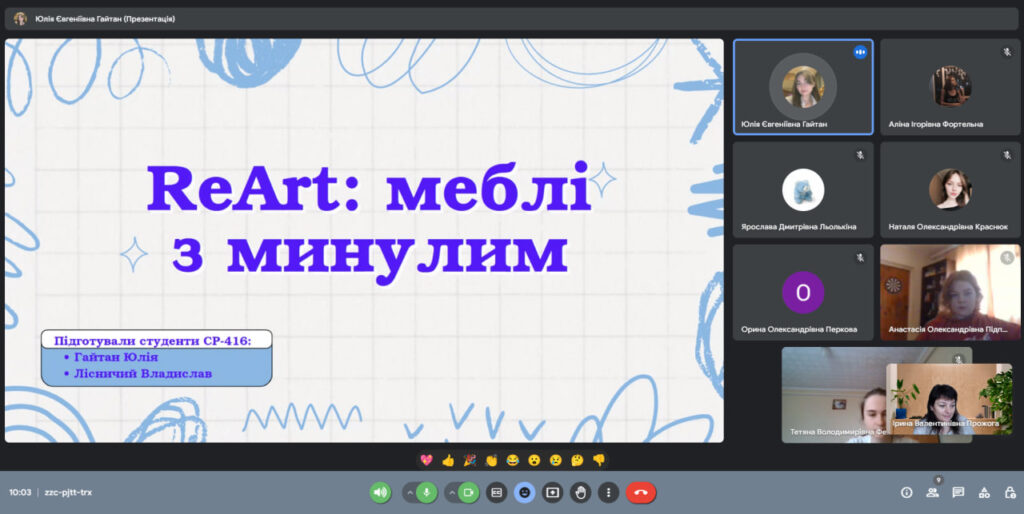Click the present screen icon
Image resolution: width=1024 pixels, height=514 pixels.
[552, 492]
